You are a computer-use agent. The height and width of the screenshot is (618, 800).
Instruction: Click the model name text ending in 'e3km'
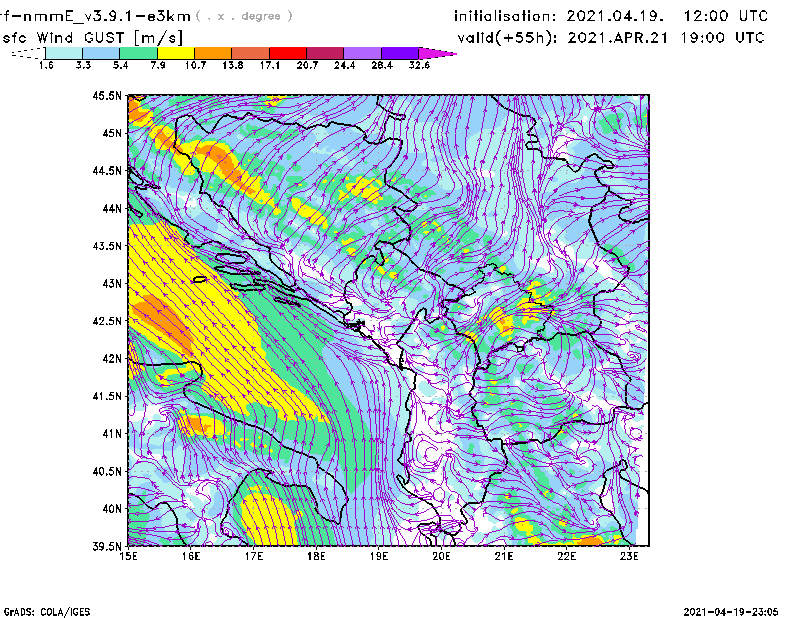95,16
